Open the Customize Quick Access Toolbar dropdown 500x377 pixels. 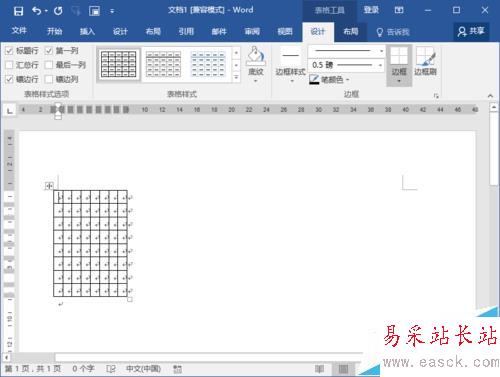112,11
